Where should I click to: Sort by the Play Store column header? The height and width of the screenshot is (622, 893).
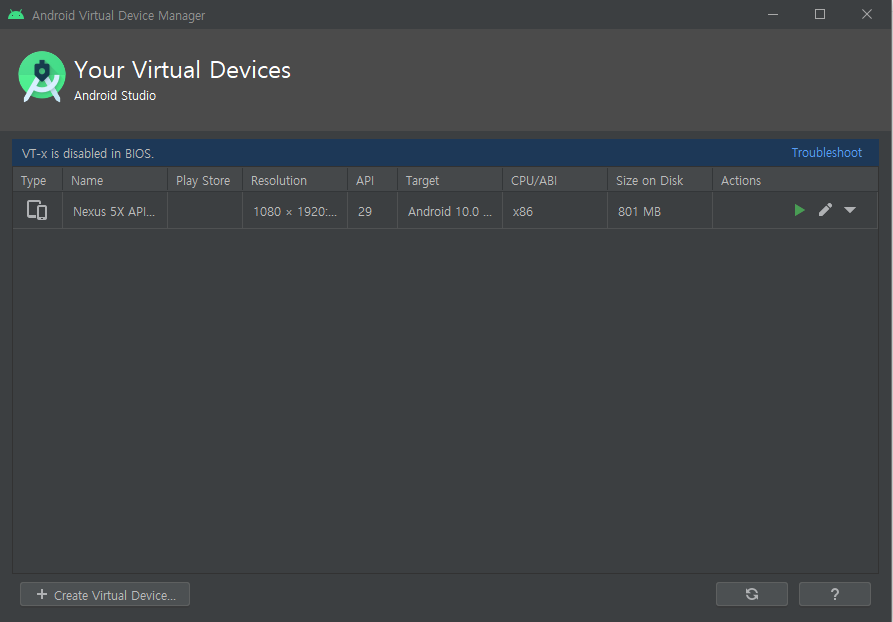(205, 180)
